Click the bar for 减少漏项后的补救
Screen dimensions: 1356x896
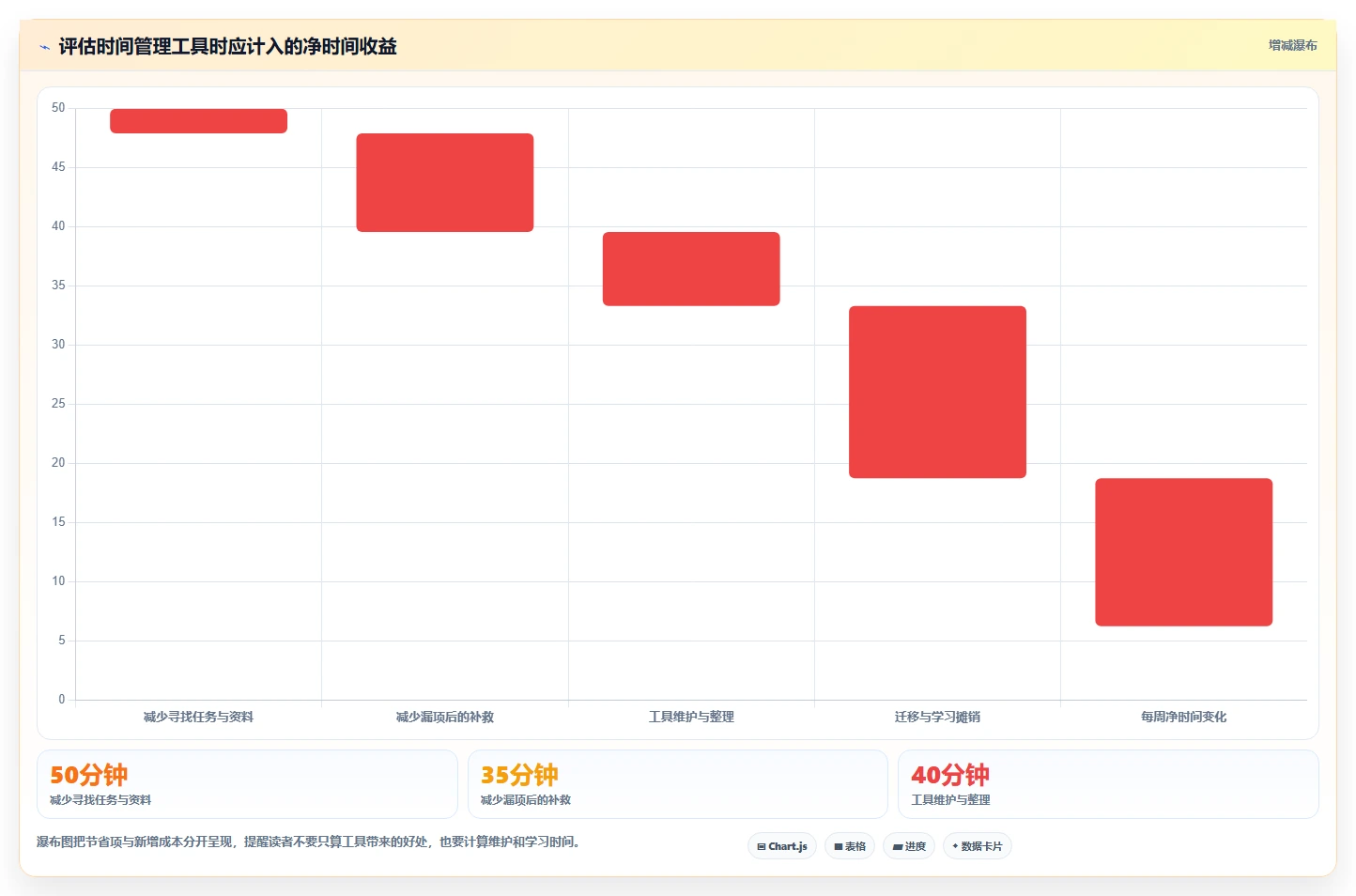(445, 182)
